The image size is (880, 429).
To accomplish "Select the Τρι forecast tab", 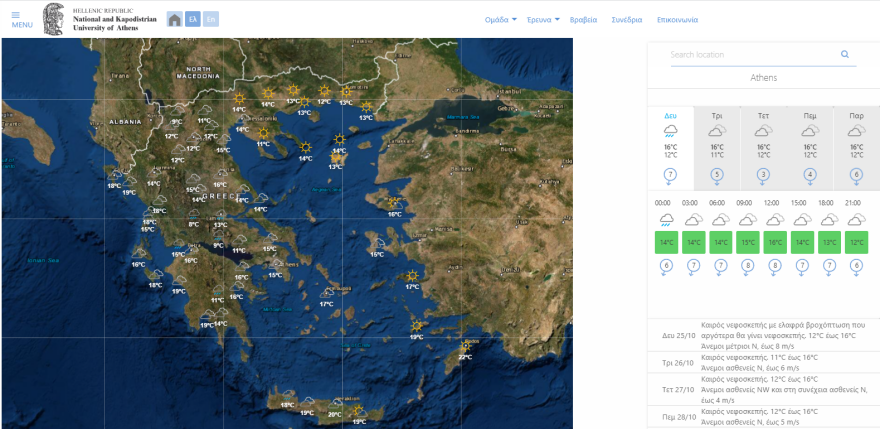I will pyautogui.click(x=717, y=148).
